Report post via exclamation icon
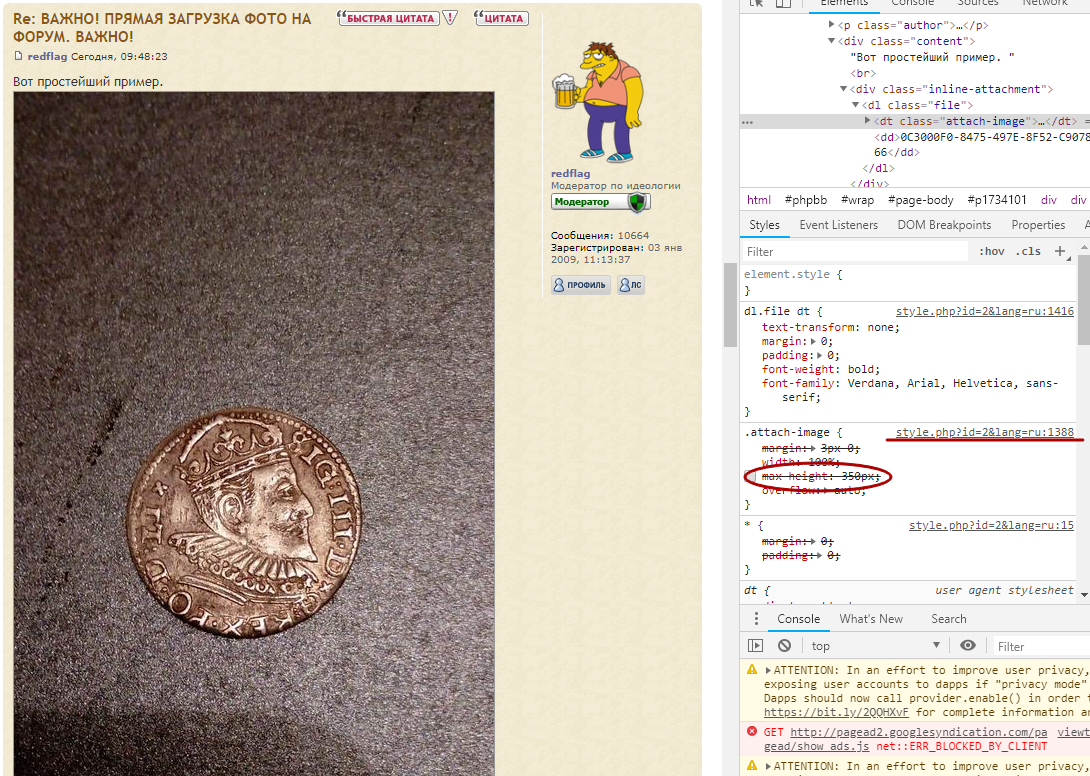Screen dimensions: 1090x776 [x=450, y=18]
